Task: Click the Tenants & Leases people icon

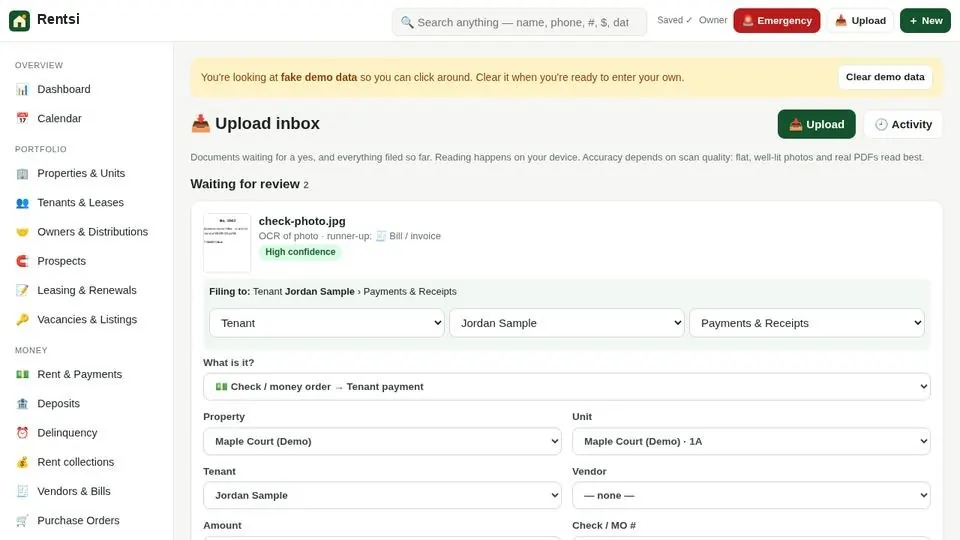Action: [x=22, y=203]
